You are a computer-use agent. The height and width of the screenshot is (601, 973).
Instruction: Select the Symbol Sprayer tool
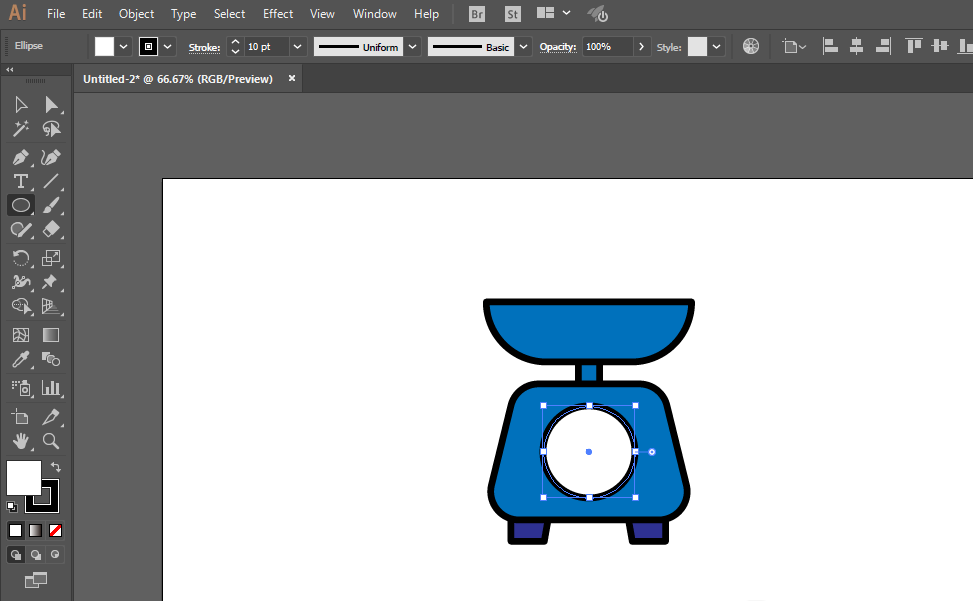click(20, 388)
